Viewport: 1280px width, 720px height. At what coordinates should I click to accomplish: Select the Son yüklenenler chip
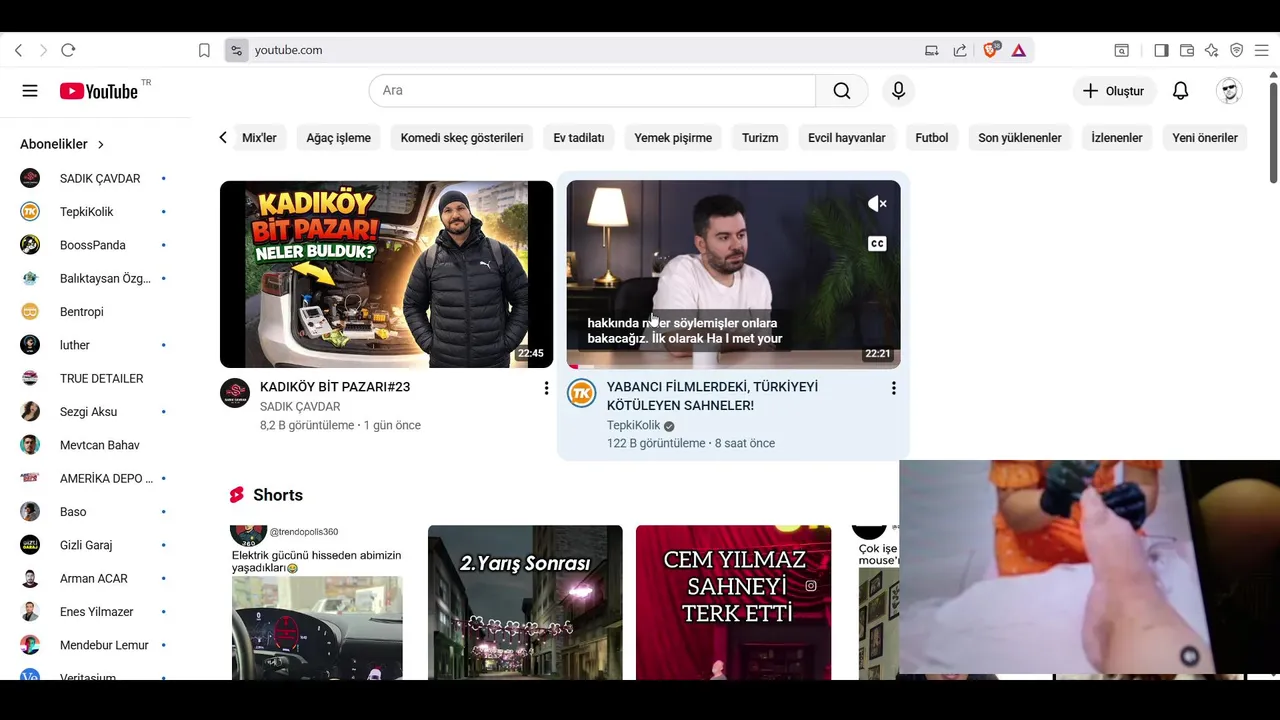(1020, 138)
